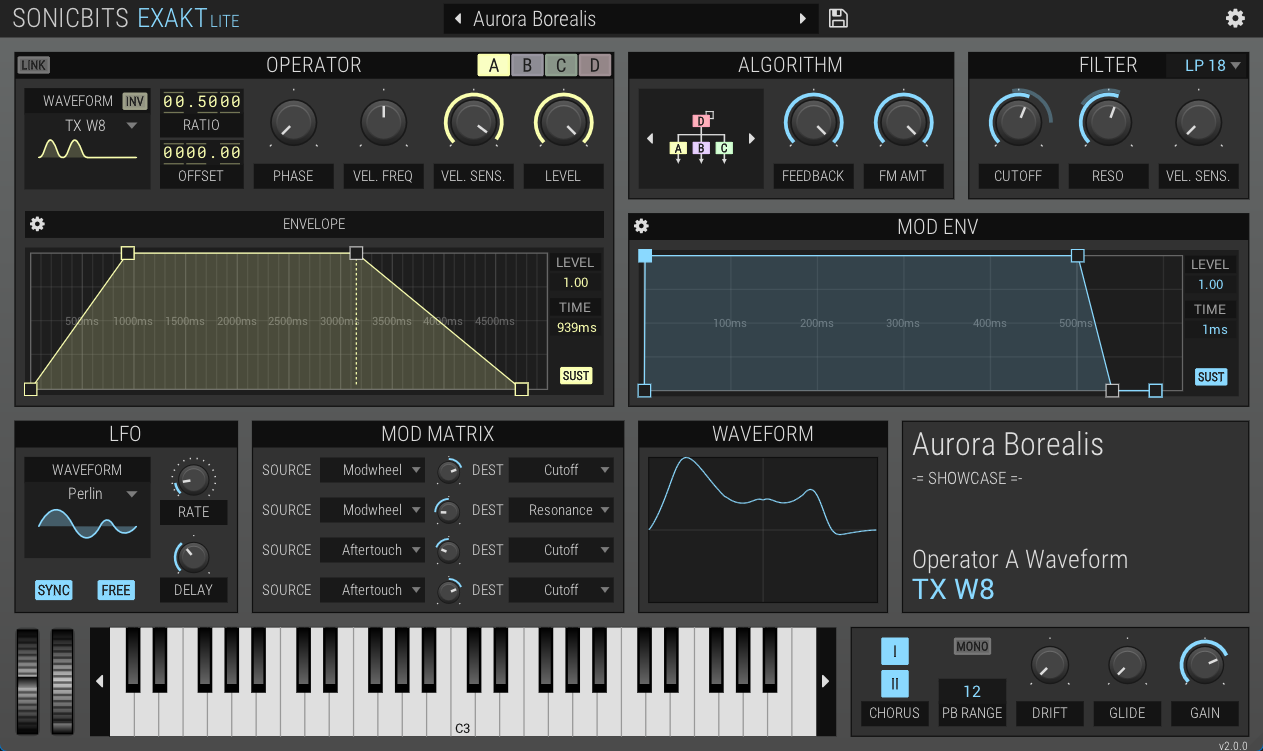Open MOD ENV settings gear

[642, 227]
